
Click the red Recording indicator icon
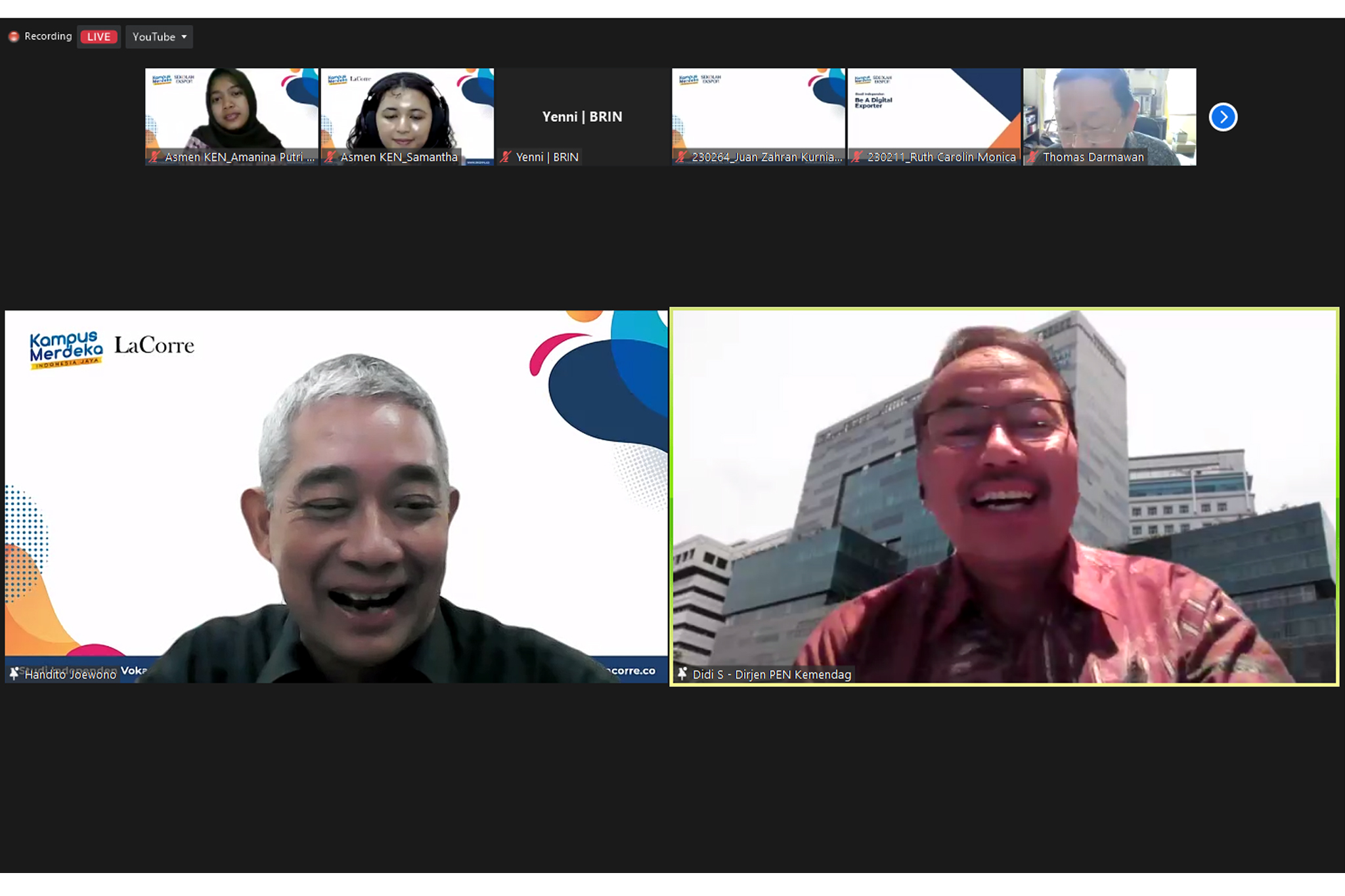(14, 37)
